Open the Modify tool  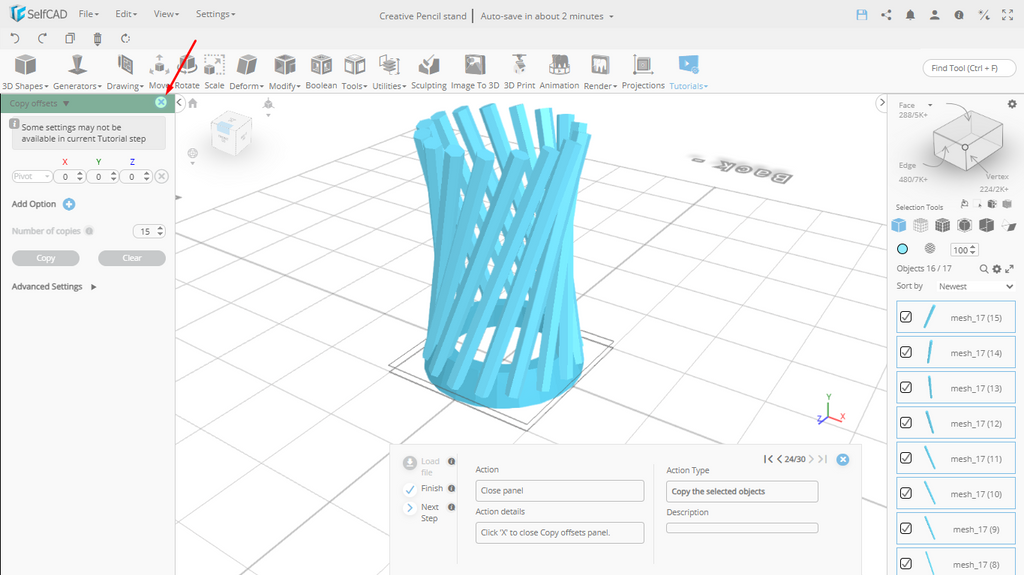(284, 72)
